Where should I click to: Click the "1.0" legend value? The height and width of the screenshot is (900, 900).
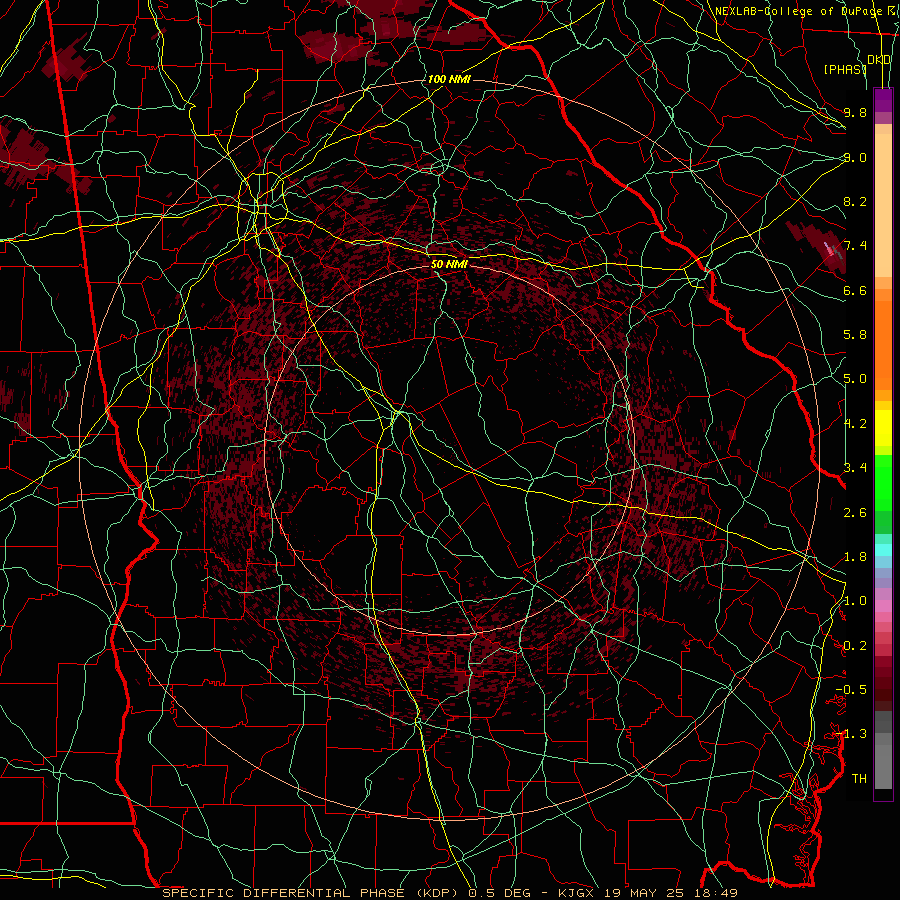point(855,601)
